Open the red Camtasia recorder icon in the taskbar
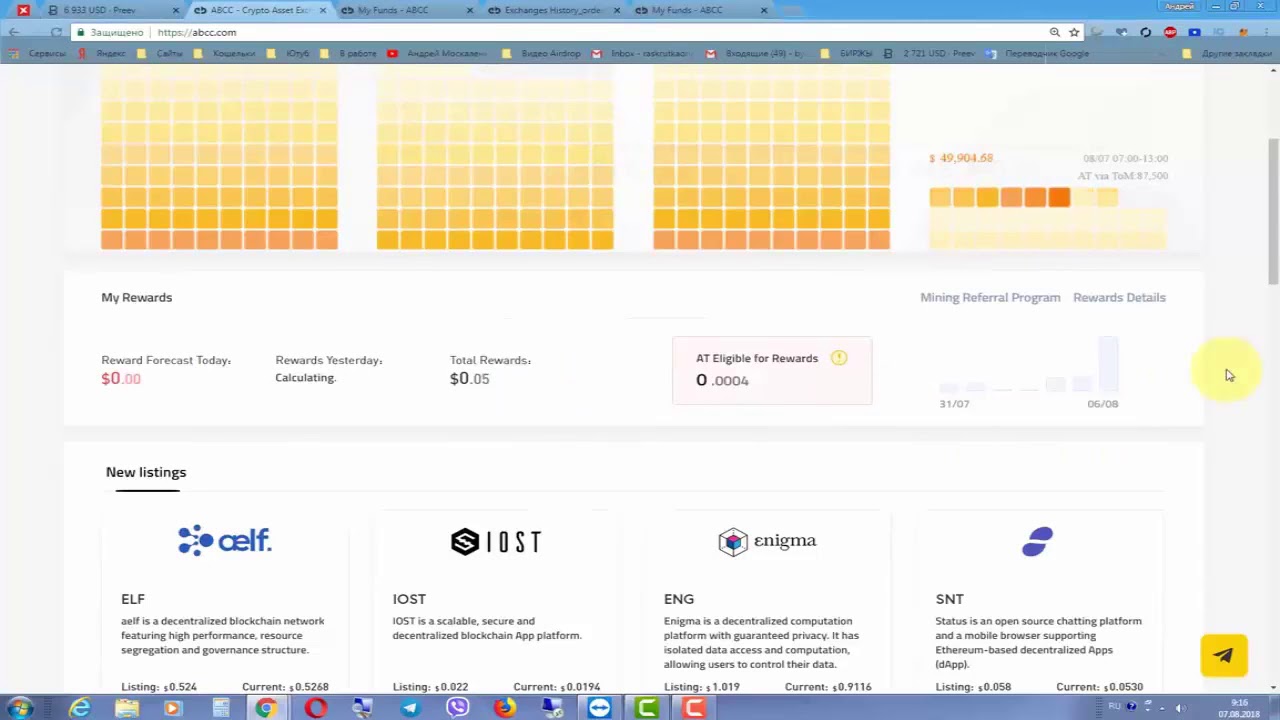The height and width of the screenshot is (720, 1280). coord(694,708)
